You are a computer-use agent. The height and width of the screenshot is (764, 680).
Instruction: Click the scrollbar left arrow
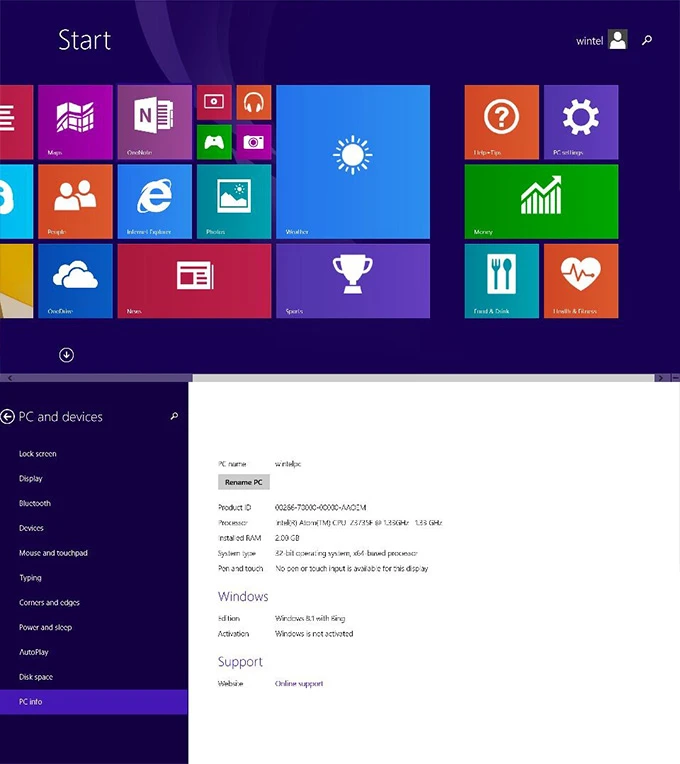(9, 378)
